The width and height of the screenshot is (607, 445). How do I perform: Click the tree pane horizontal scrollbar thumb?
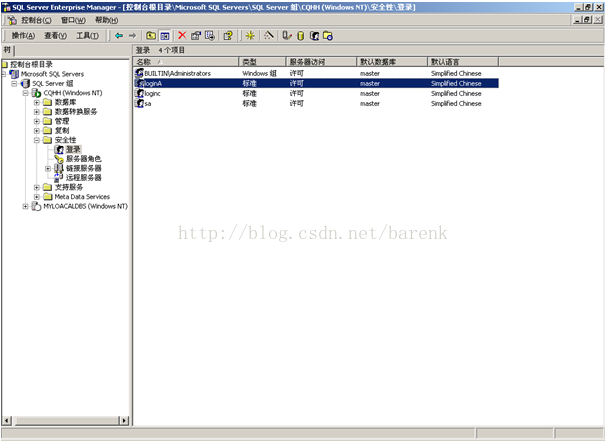(66, 420)
